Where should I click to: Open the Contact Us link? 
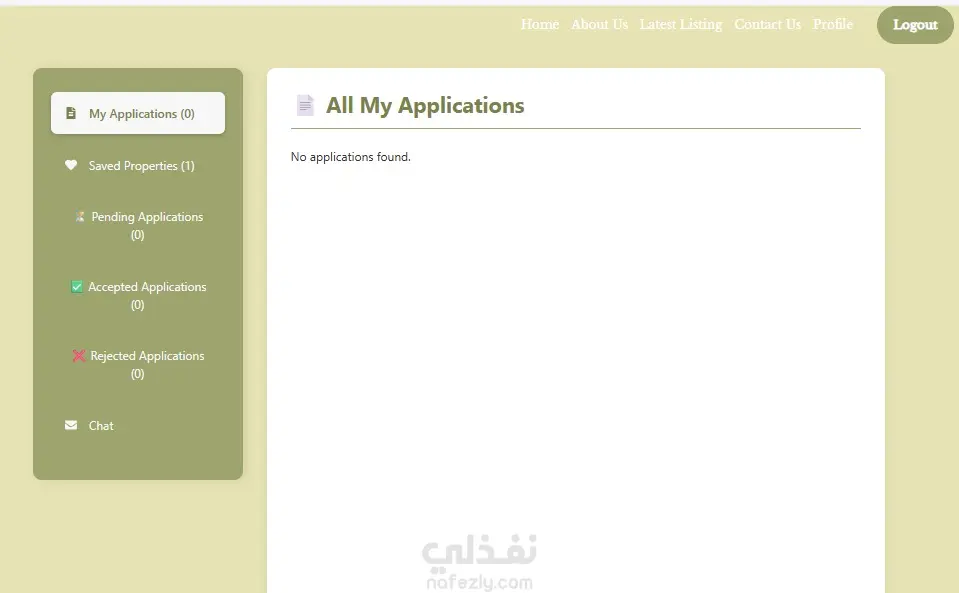click(768, 24)
